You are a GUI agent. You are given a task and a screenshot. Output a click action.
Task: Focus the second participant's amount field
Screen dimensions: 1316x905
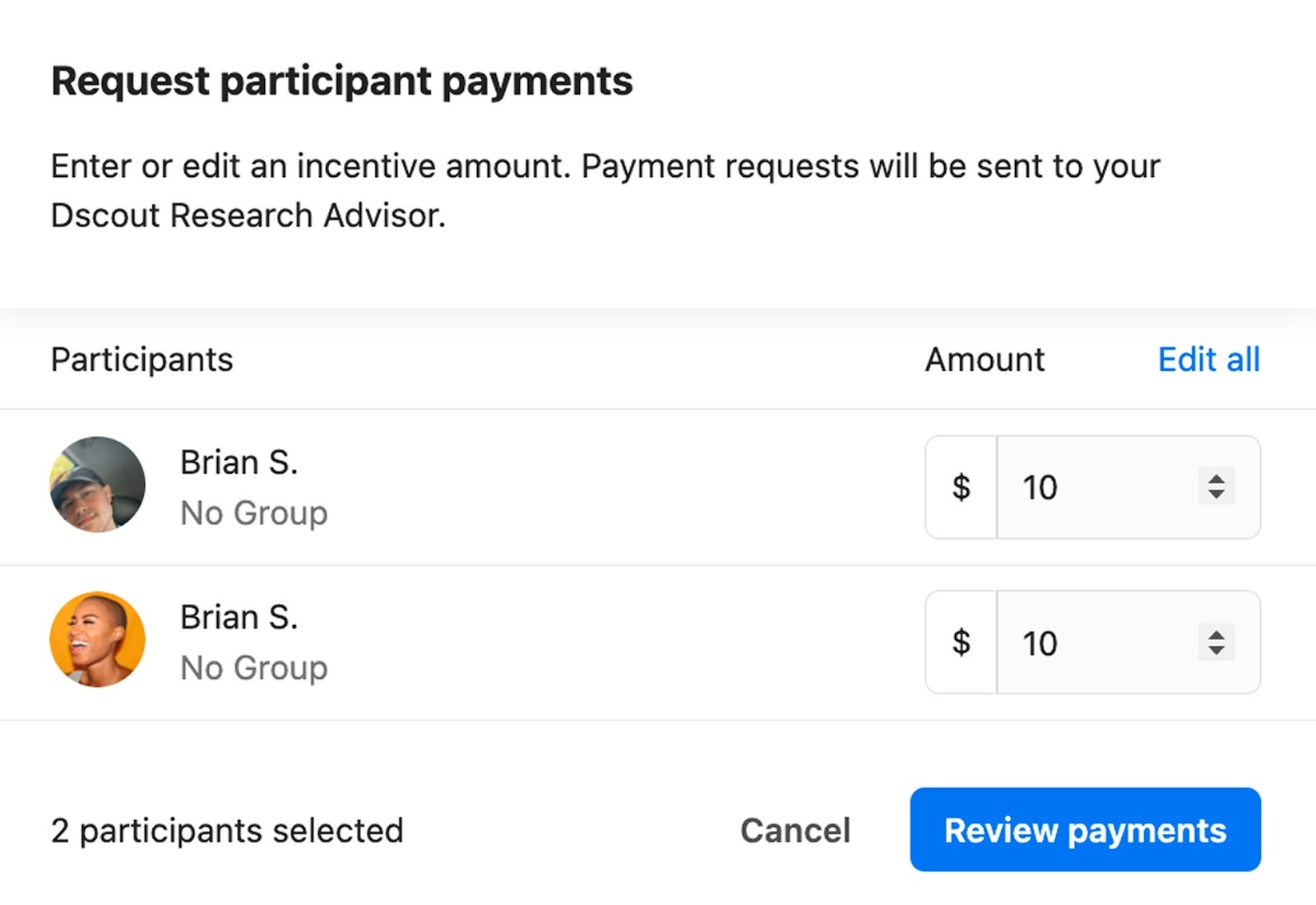(1094, 642)
